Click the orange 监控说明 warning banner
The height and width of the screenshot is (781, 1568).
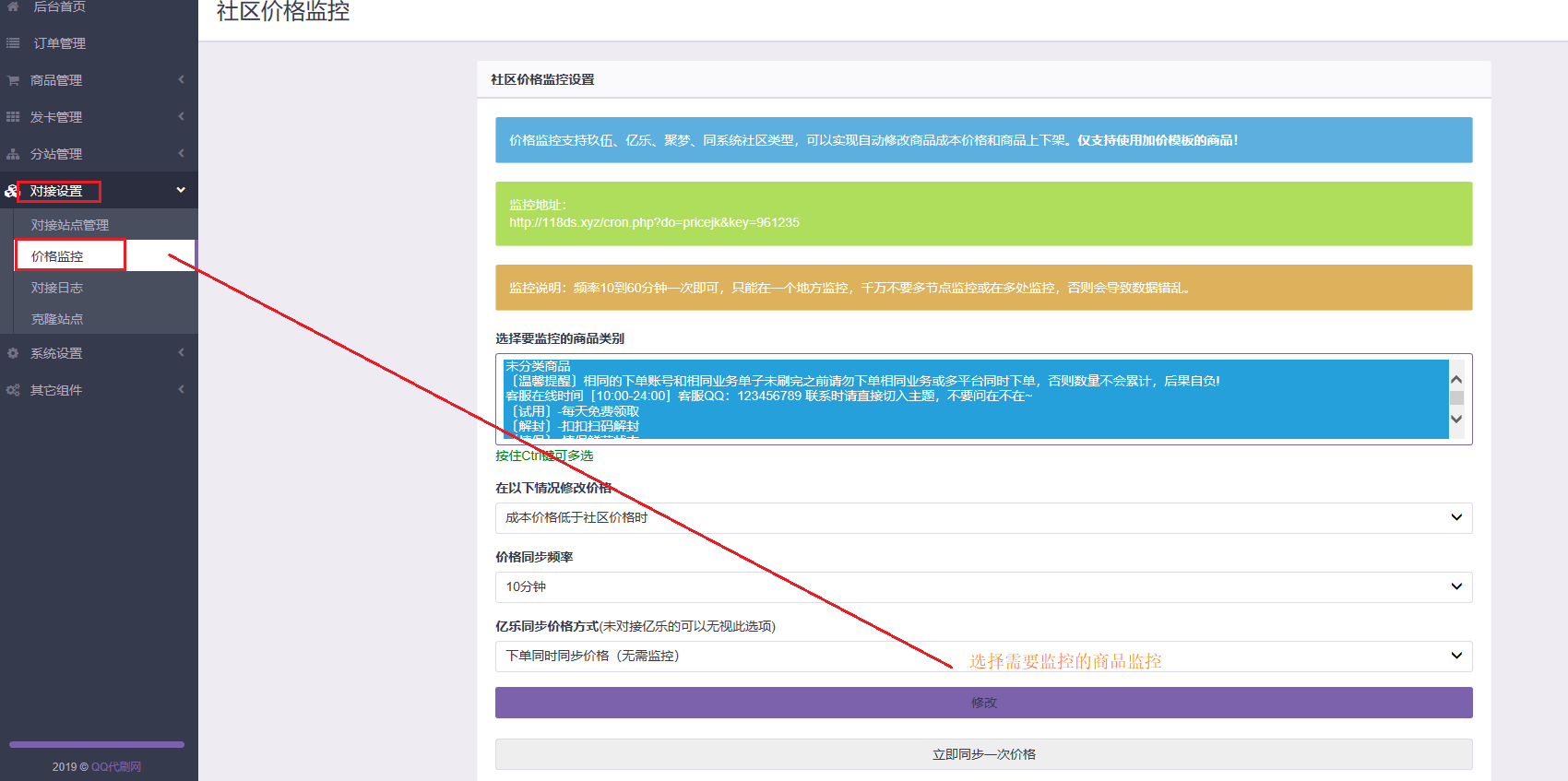[983, 288]
